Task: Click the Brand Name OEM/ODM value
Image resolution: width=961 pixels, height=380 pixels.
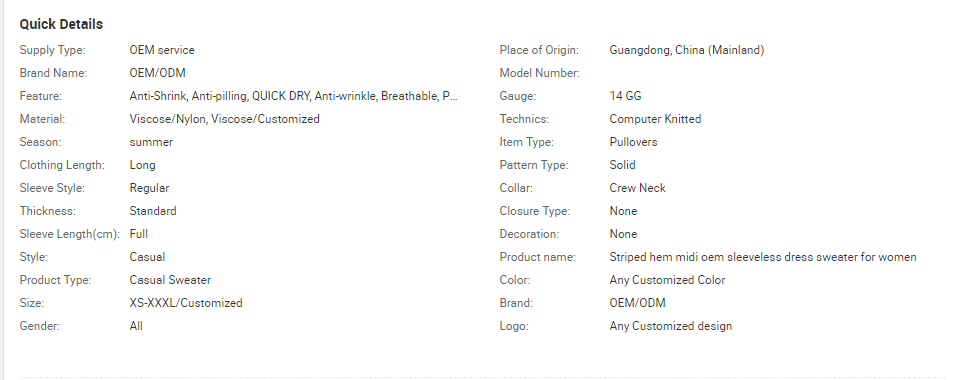Action: (x=157, y=73)
